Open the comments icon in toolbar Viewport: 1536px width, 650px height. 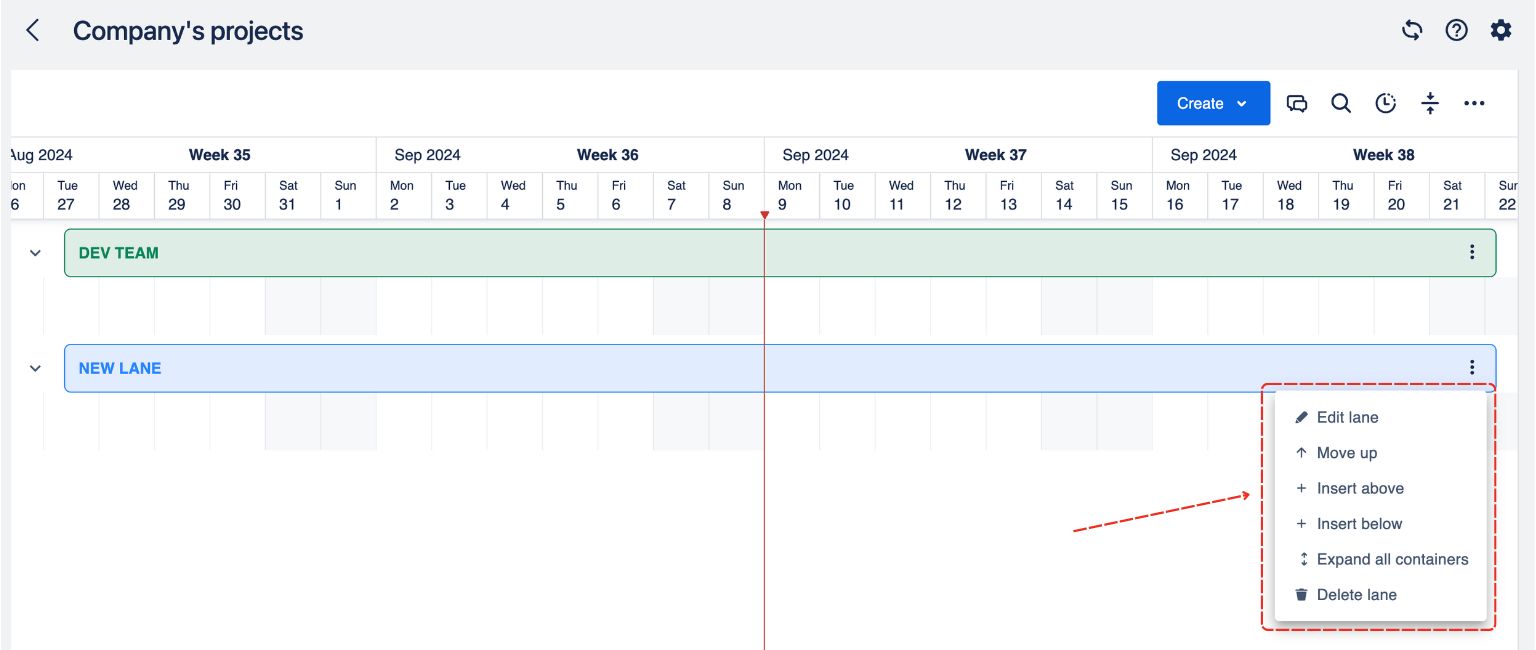tap(1297, 103)
